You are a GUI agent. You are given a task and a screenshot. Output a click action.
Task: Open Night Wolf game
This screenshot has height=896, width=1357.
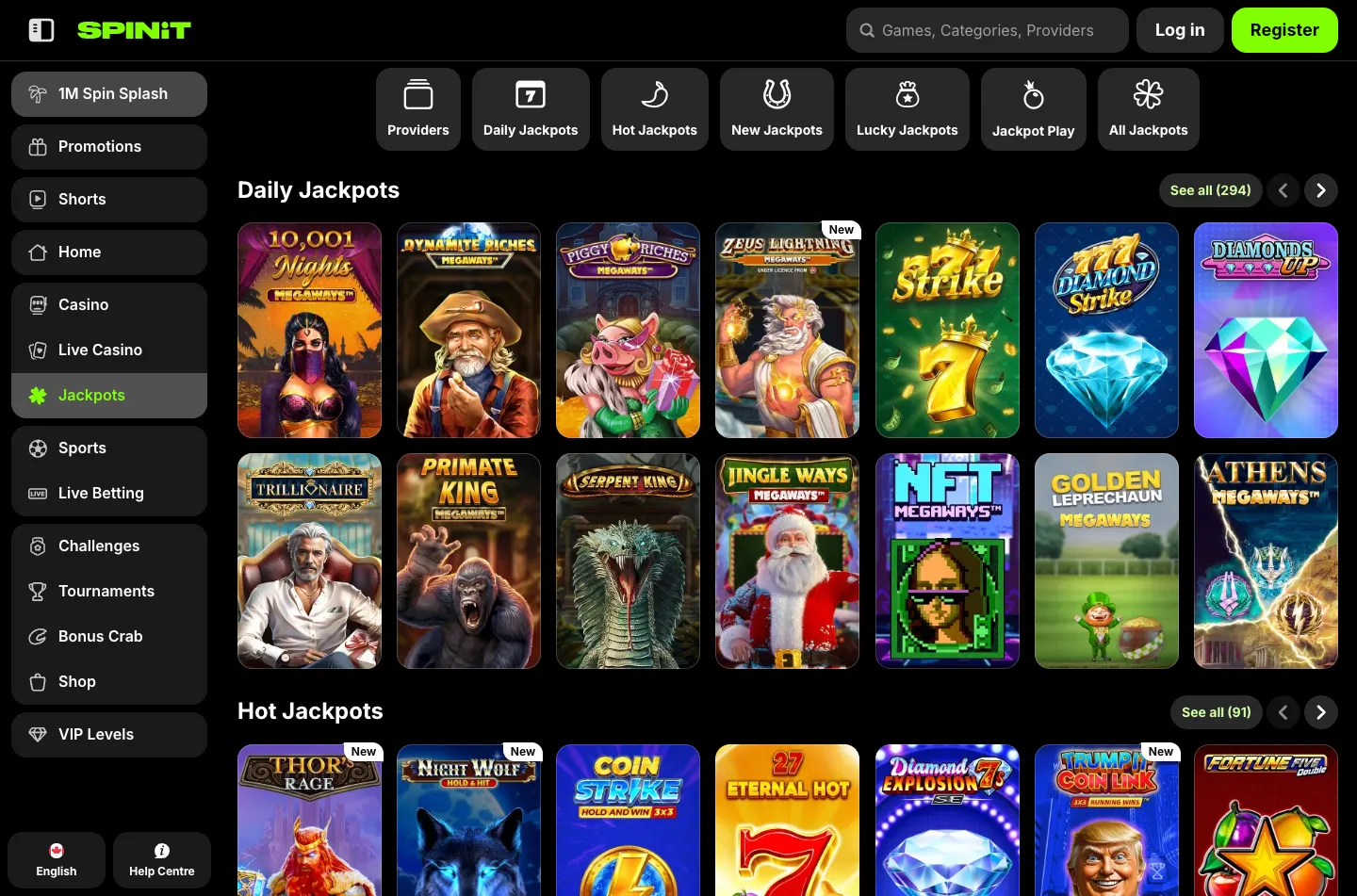click(468, 821)
